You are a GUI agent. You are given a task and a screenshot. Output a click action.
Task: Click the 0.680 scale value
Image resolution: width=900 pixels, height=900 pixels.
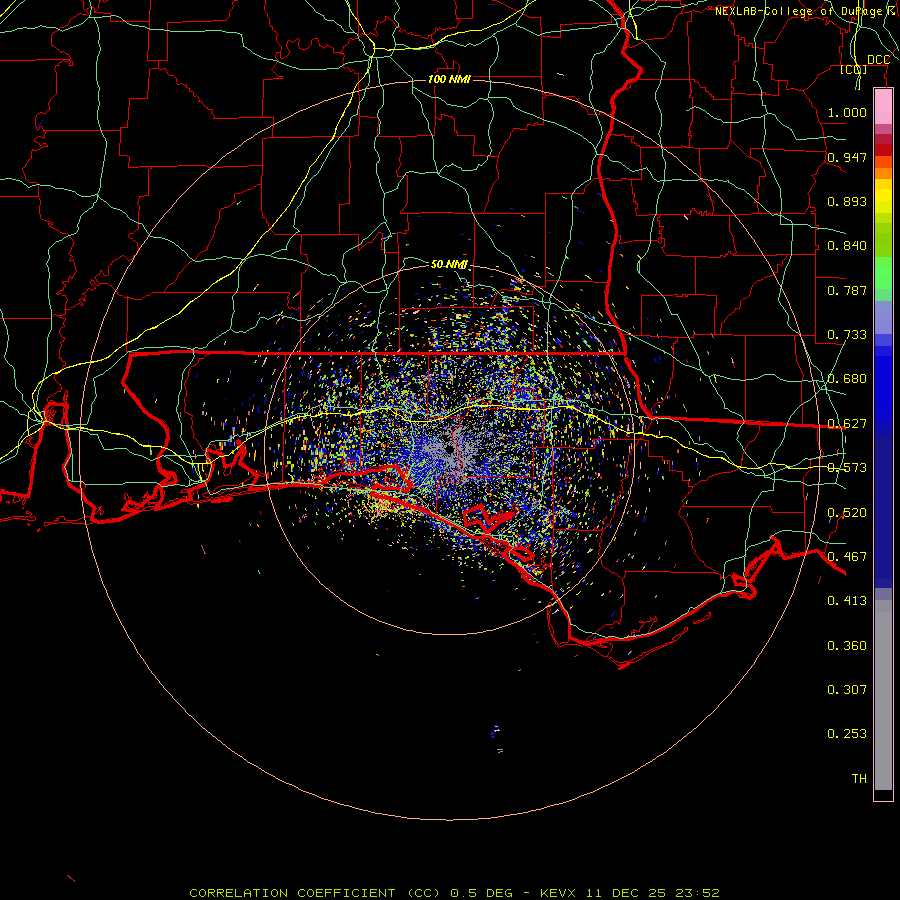point(847,379)
